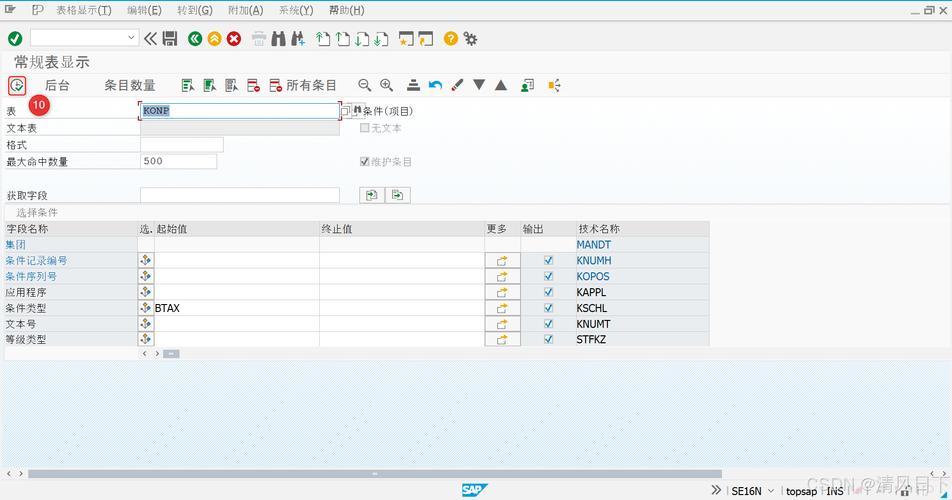Expand the SE16N status bar dropdown

click(769, 491)
